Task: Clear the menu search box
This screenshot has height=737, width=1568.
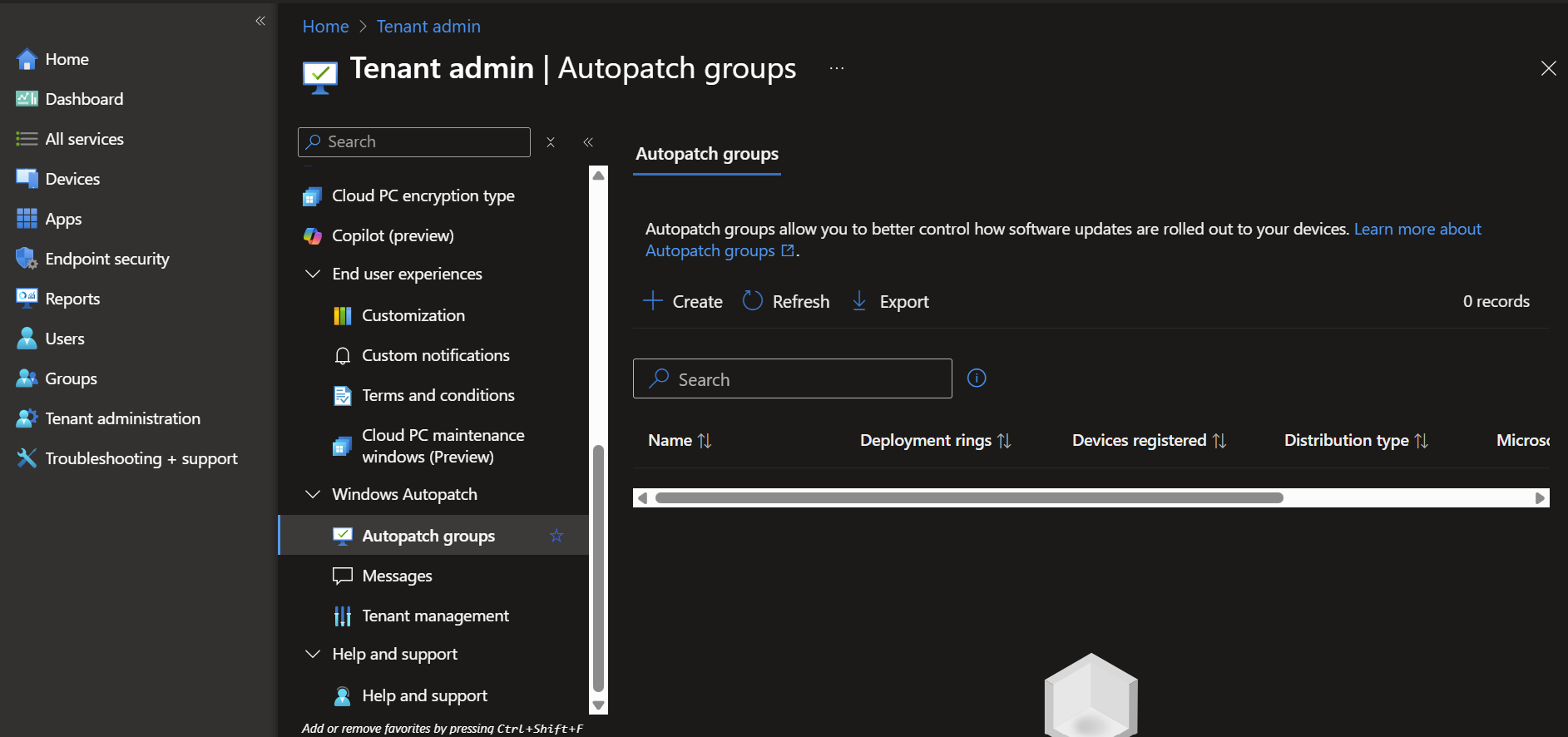Action: pos(551,142)
